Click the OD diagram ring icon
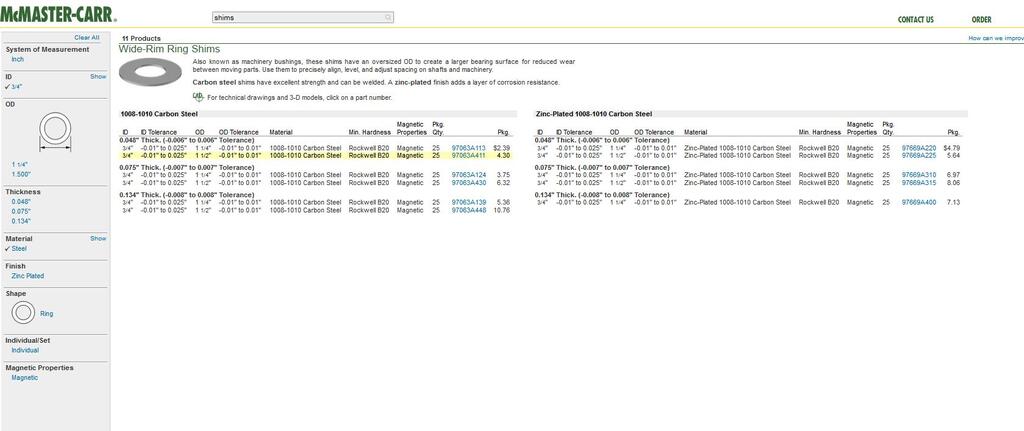Viewport: 1024px width, 431px height. pos(55,131)
